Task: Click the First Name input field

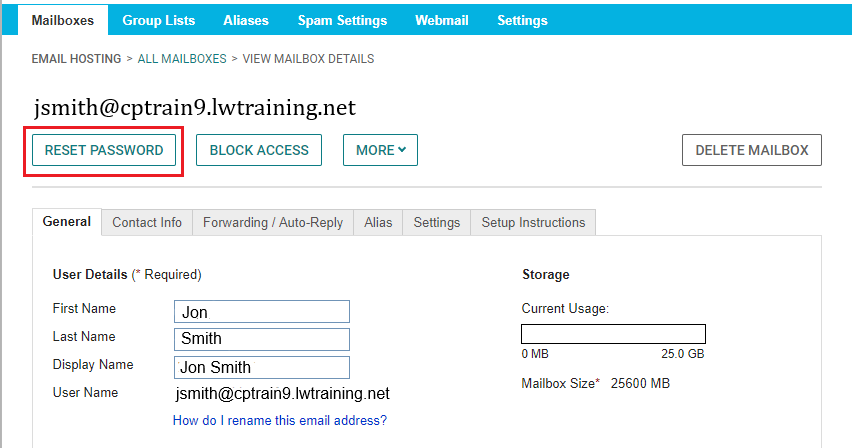Action: tap(261, 312)
